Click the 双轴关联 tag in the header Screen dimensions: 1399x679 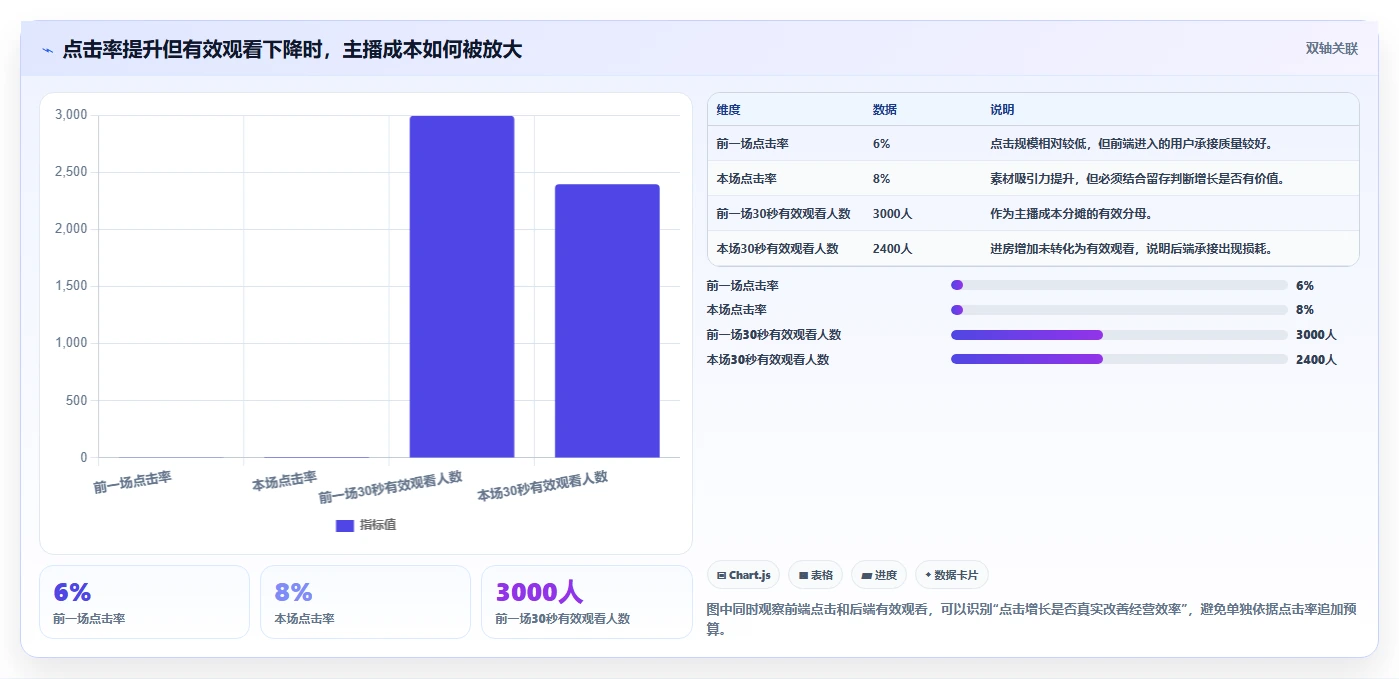click(1331, 48)
